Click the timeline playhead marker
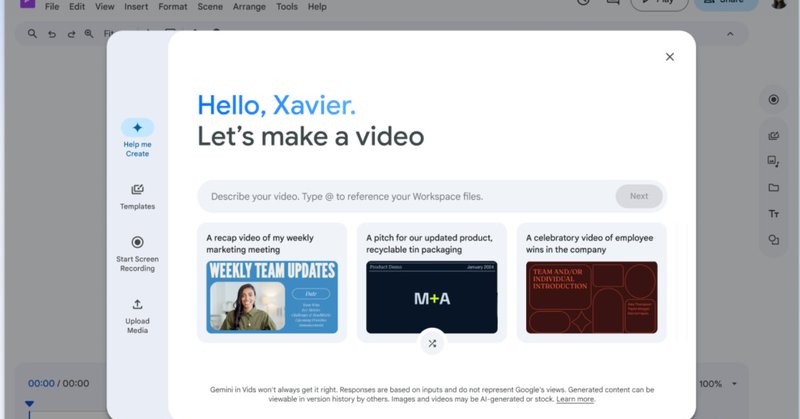 click(30, 404)
